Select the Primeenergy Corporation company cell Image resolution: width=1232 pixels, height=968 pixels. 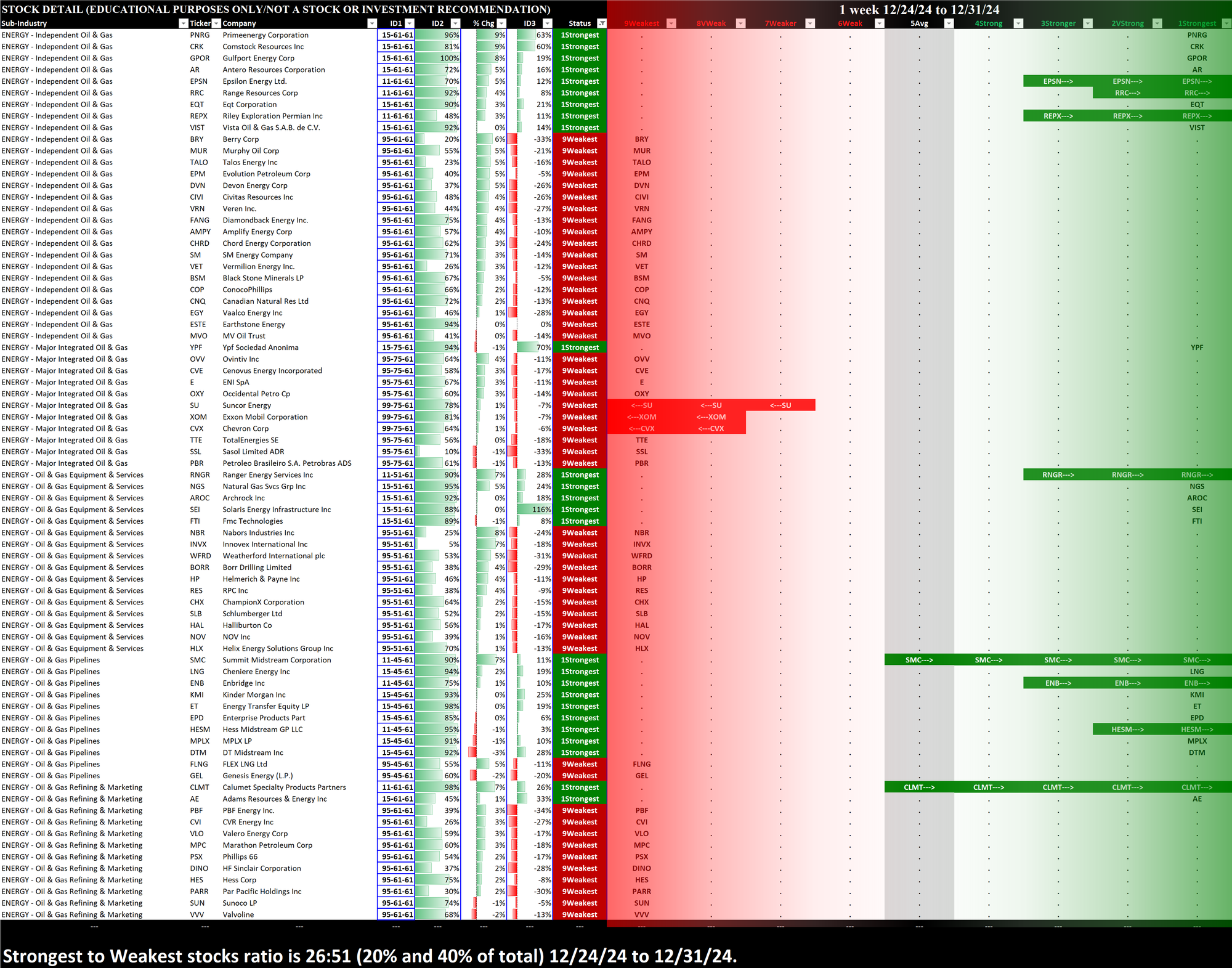[265, 35]
